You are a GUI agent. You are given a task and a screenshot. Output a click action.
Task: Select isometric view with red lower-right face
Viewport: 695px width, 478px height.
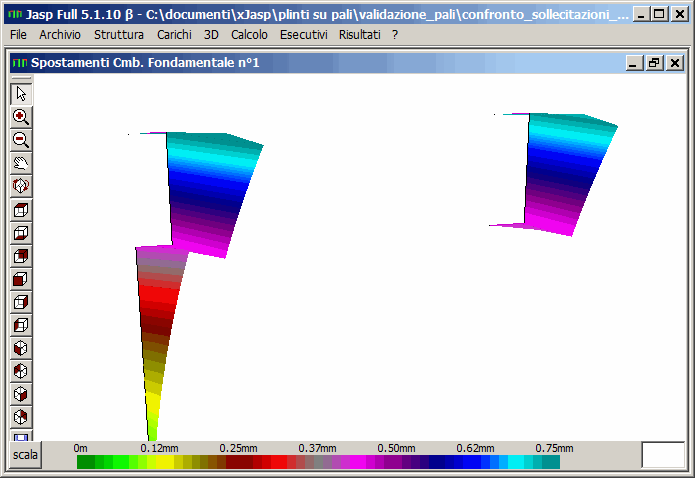click(x=21, y=395)
